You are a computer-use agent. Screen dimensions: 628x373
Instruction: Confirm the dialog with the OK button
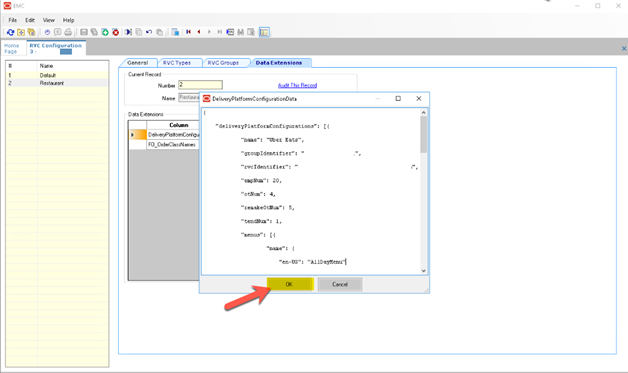click(x=289, y=284)
